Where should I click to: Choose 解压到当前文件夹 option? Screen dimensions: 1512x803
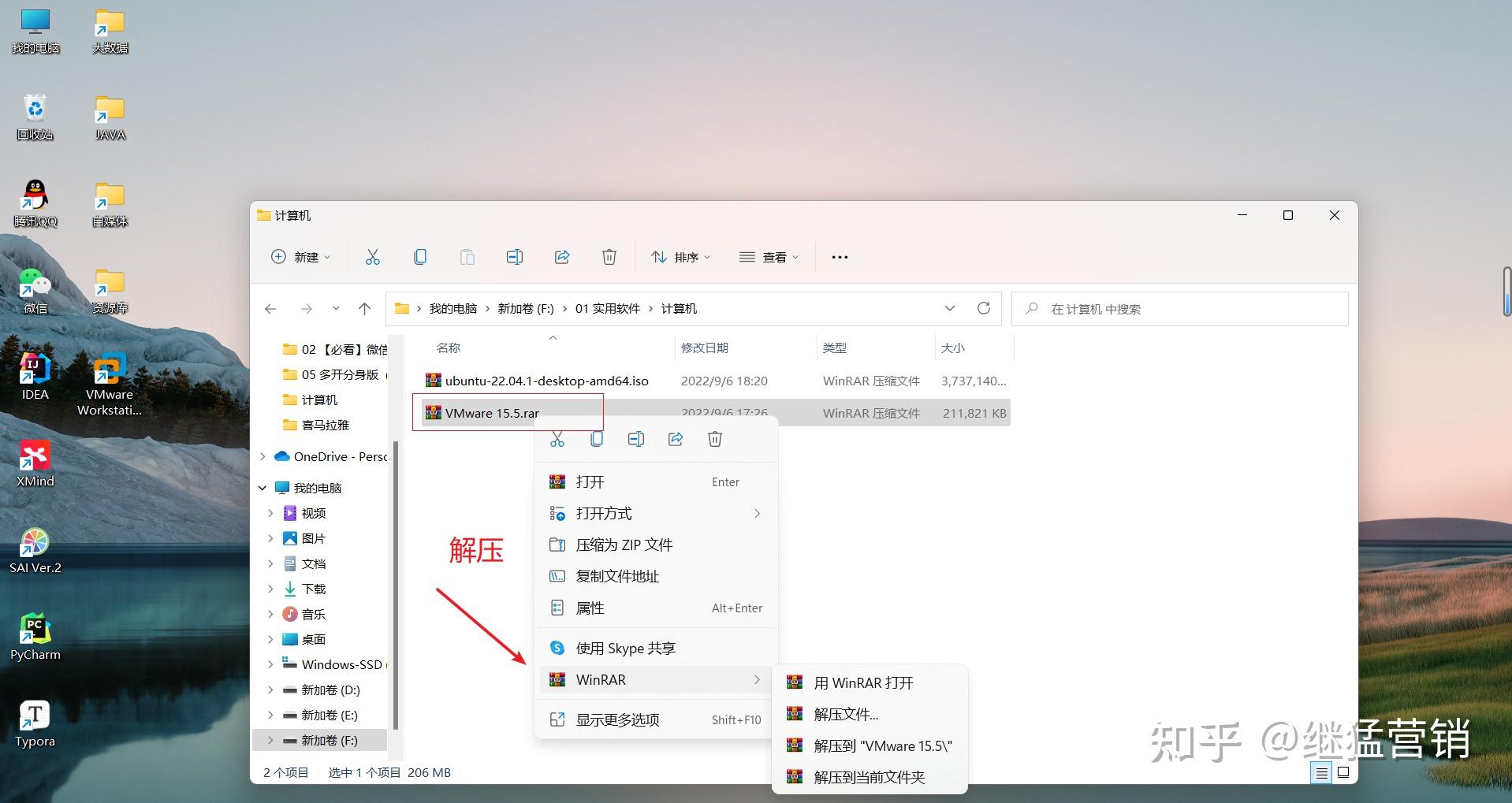(870, 777)
